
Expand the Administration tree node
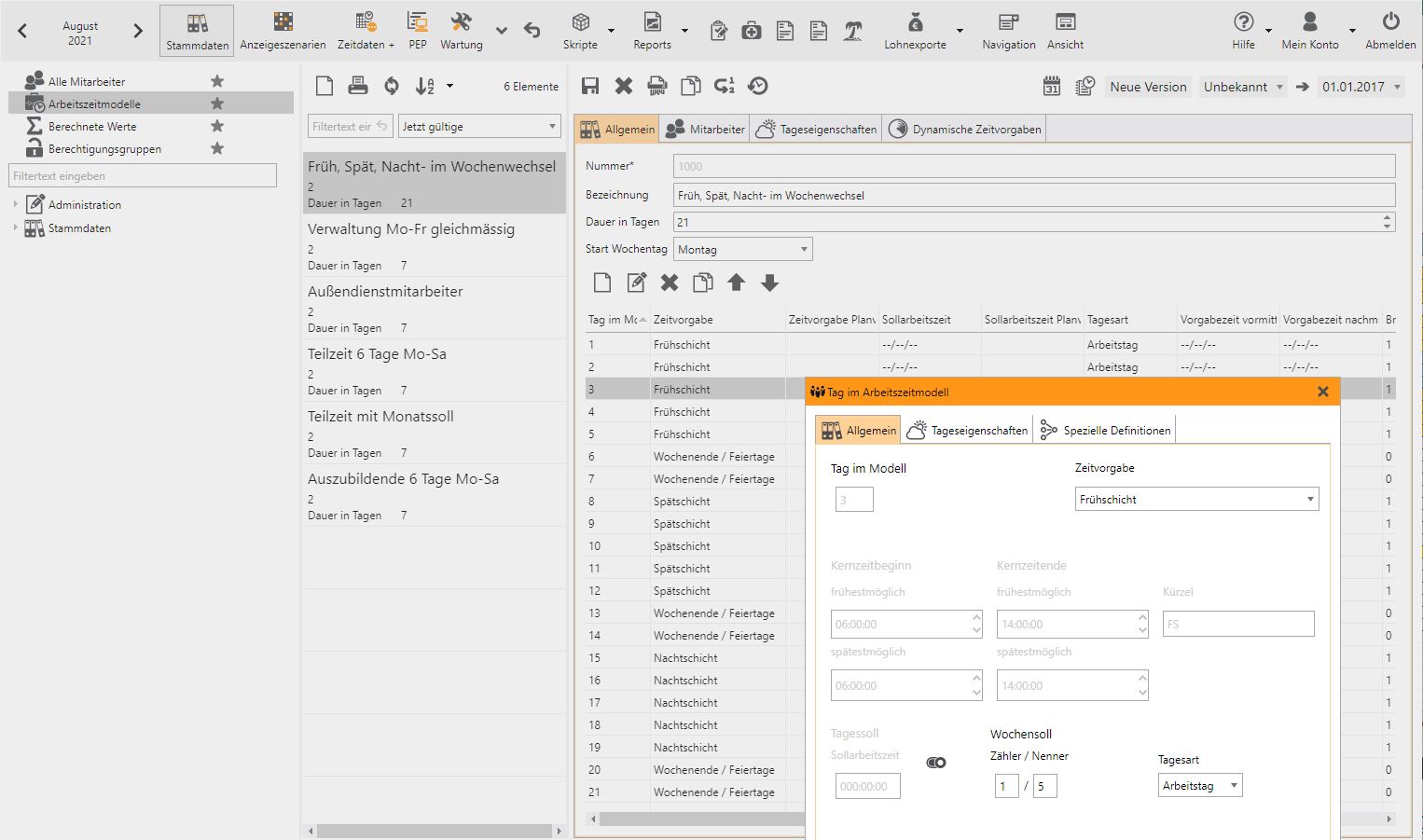[x=15, y=204]
